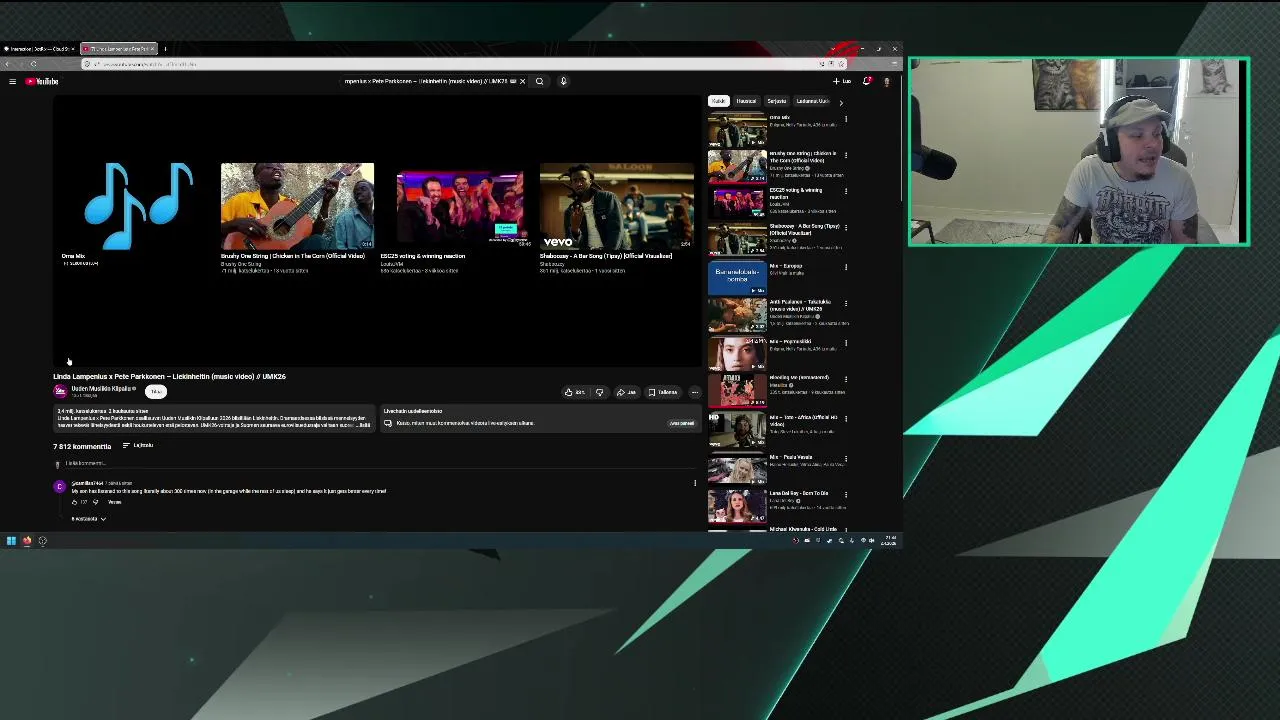This screenshot has height=720, width=1280.
Task: Open YouTube notifications bell
Action: pos(867,81)
